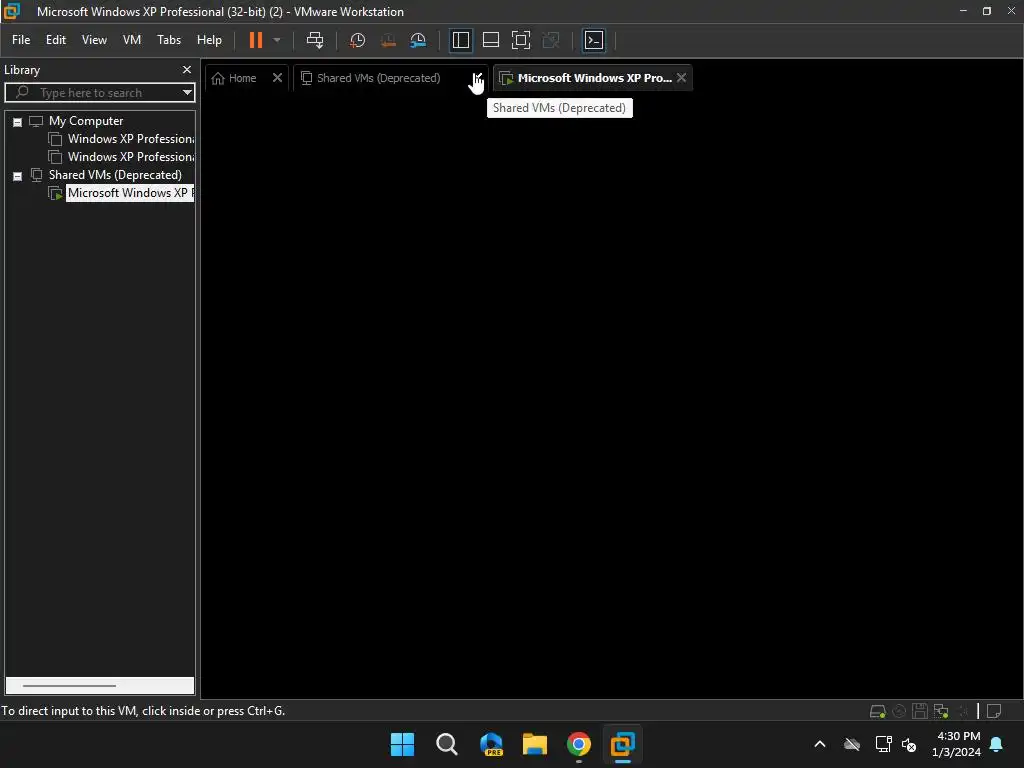Launch Microsoft Edge from taskbar
The height and width of the screenshot is (768, 1024).
pos(491,744)
